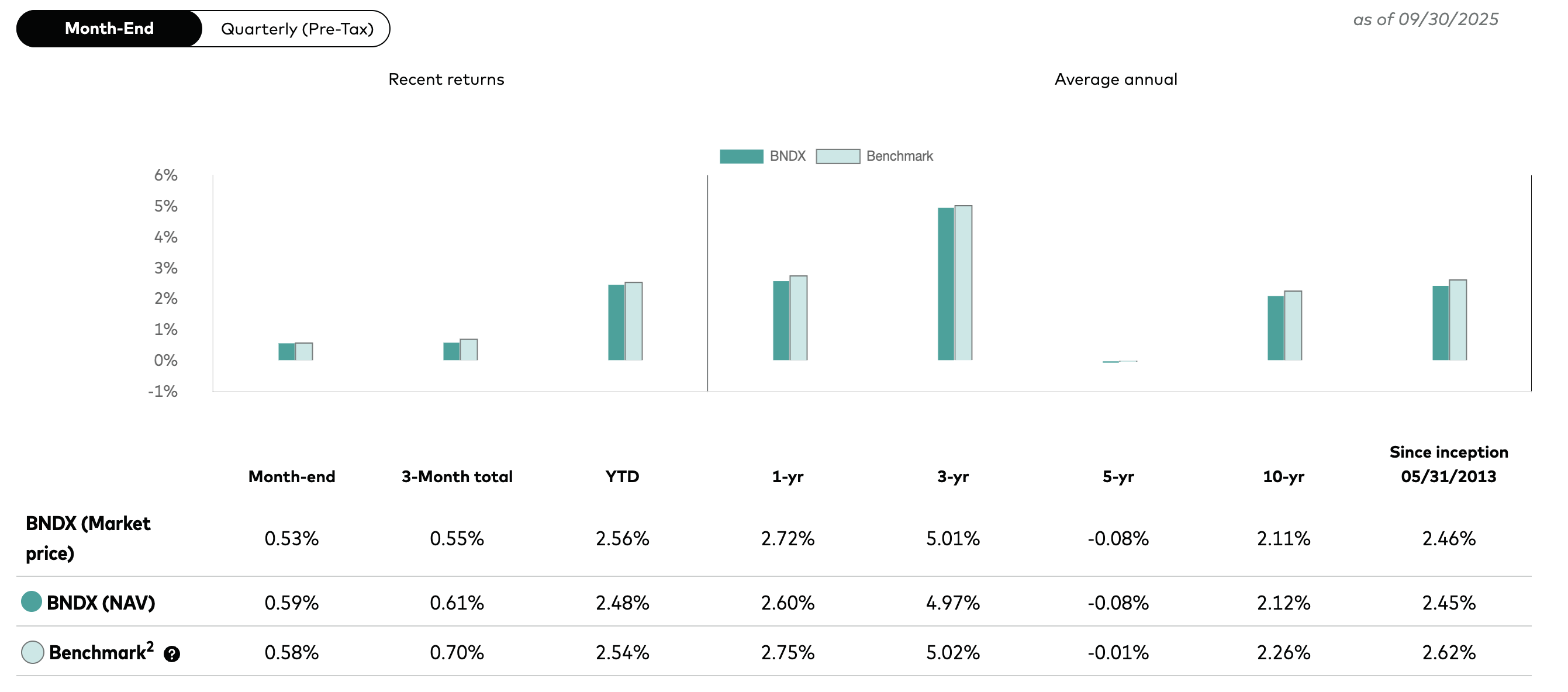Click the since inception Benchmark bar

pyautogui.click(x=1458, y=320)
